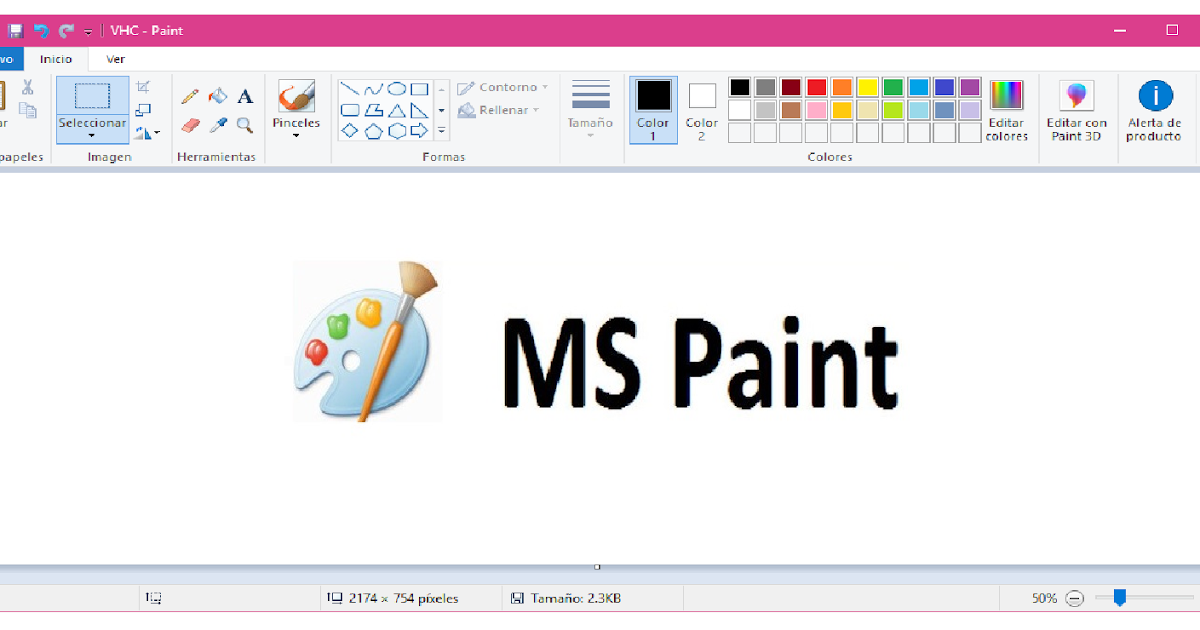Select the Pencil tool
1200x630 pixels.
(190, 97)
